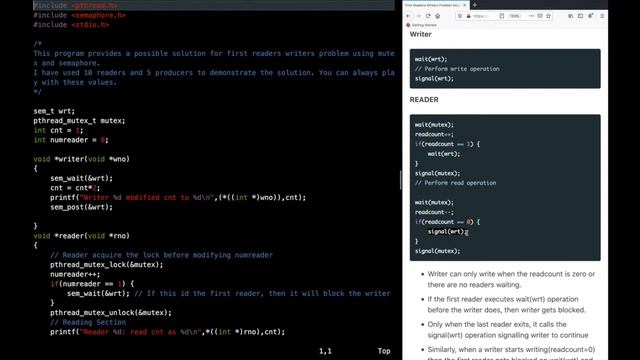
Task: Go back in Firefox browser
Action: coord(409,16)
